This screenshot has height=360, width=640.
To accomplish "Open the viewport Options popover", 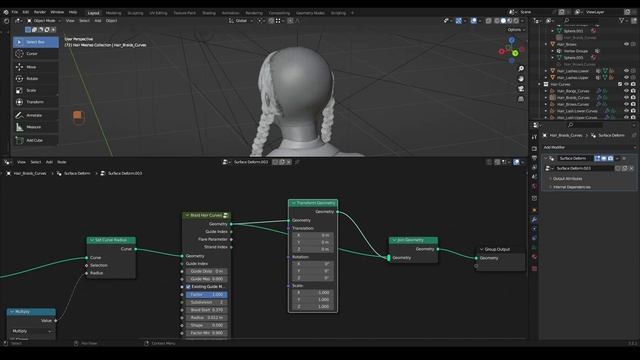I will pyautogui.click(x=516, y=30).
